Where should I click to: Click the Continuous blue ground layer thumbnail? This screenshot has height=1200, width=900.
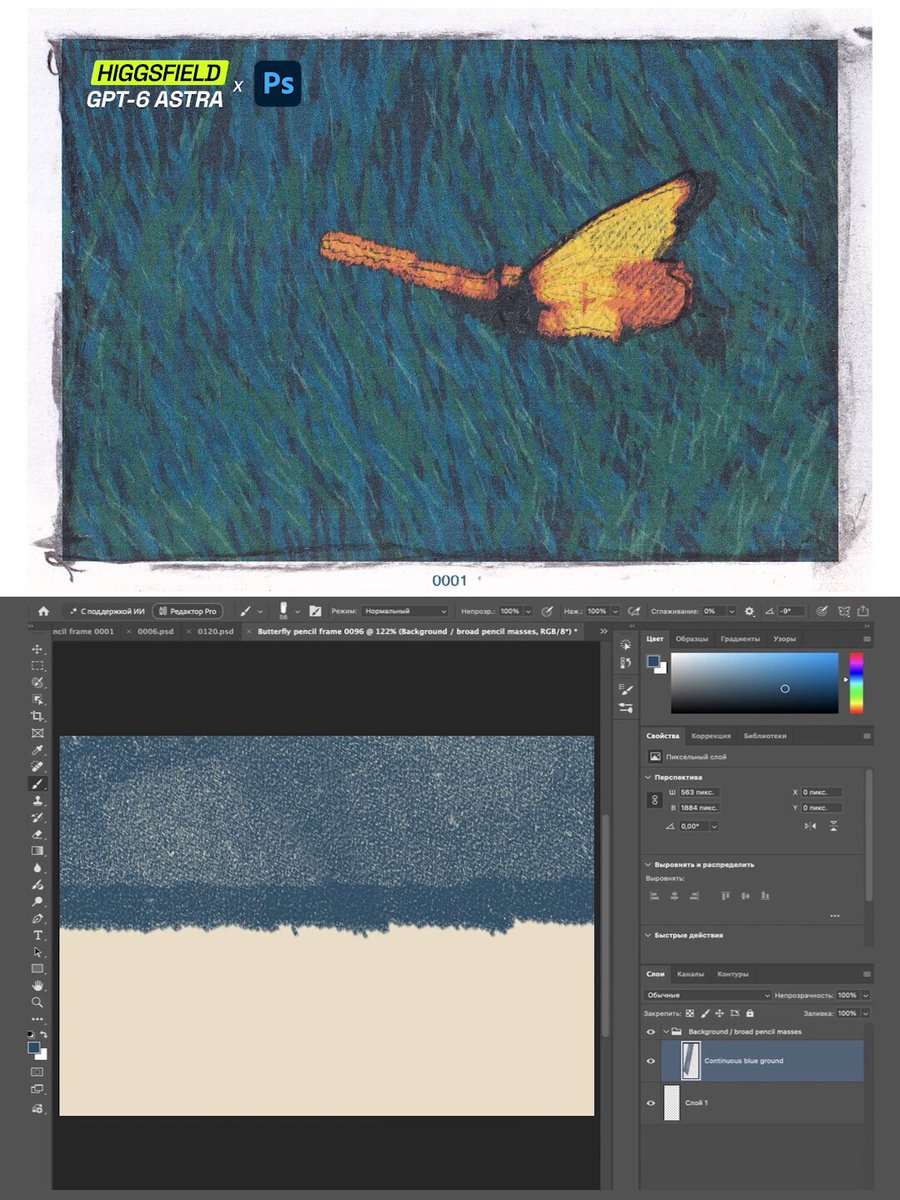[x=689, y=1061]
